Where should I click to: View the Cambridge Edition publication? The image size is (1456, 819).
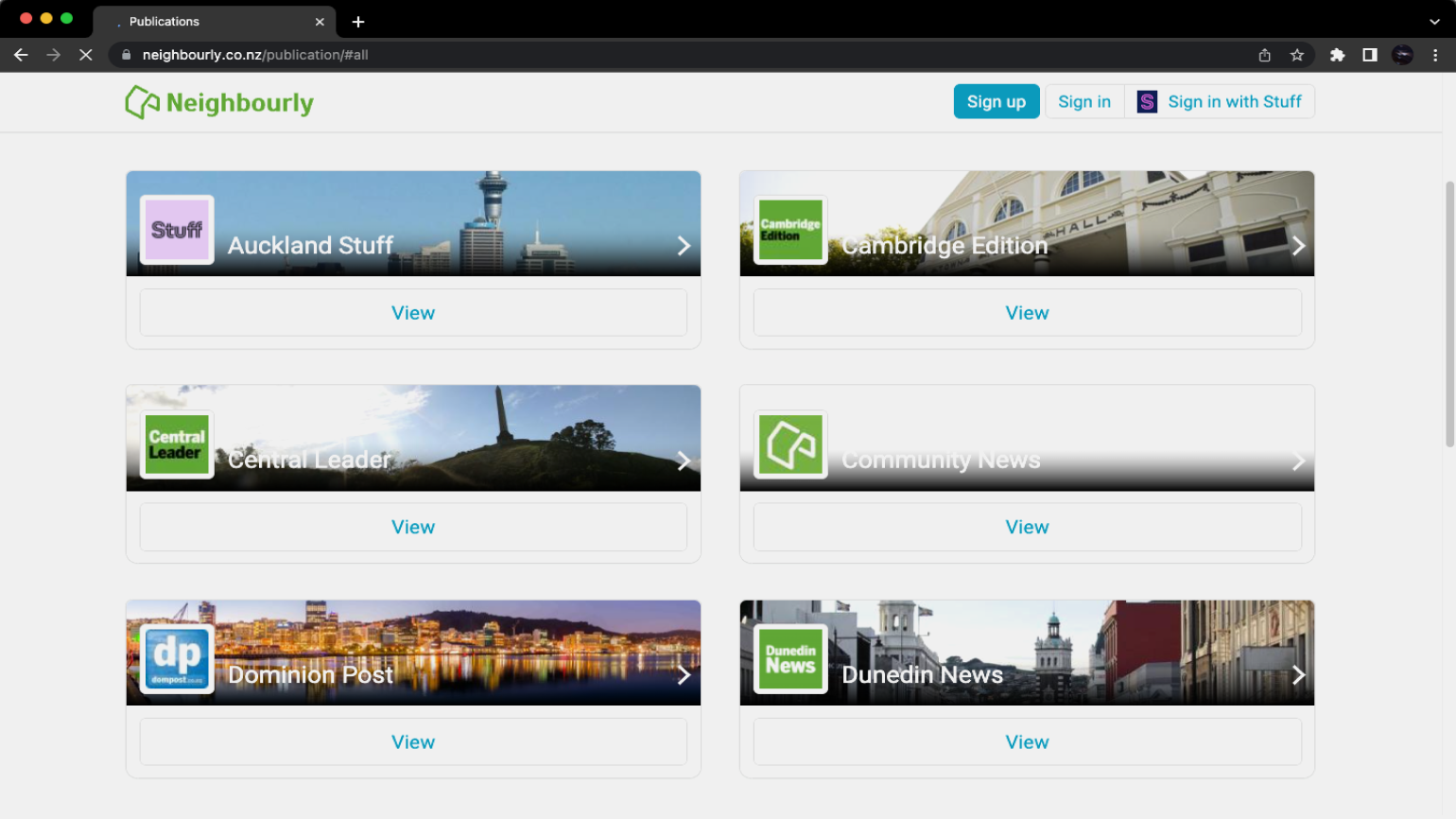[x=1028, y=313]
